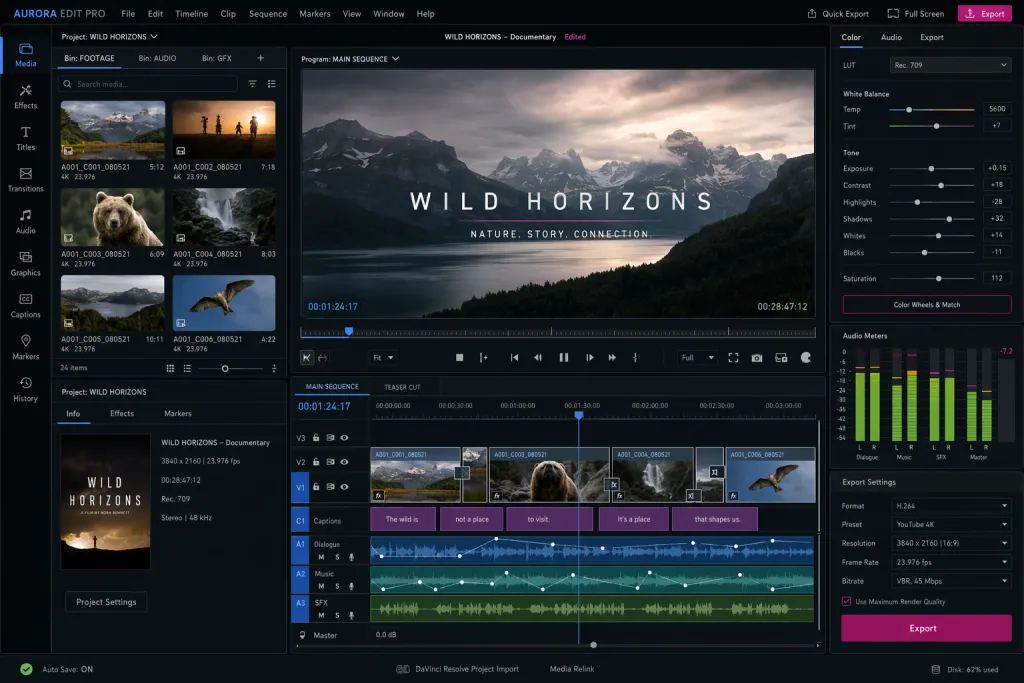
Task: Open the Fit zoom dropdown
Action: [x=383, y=358]
